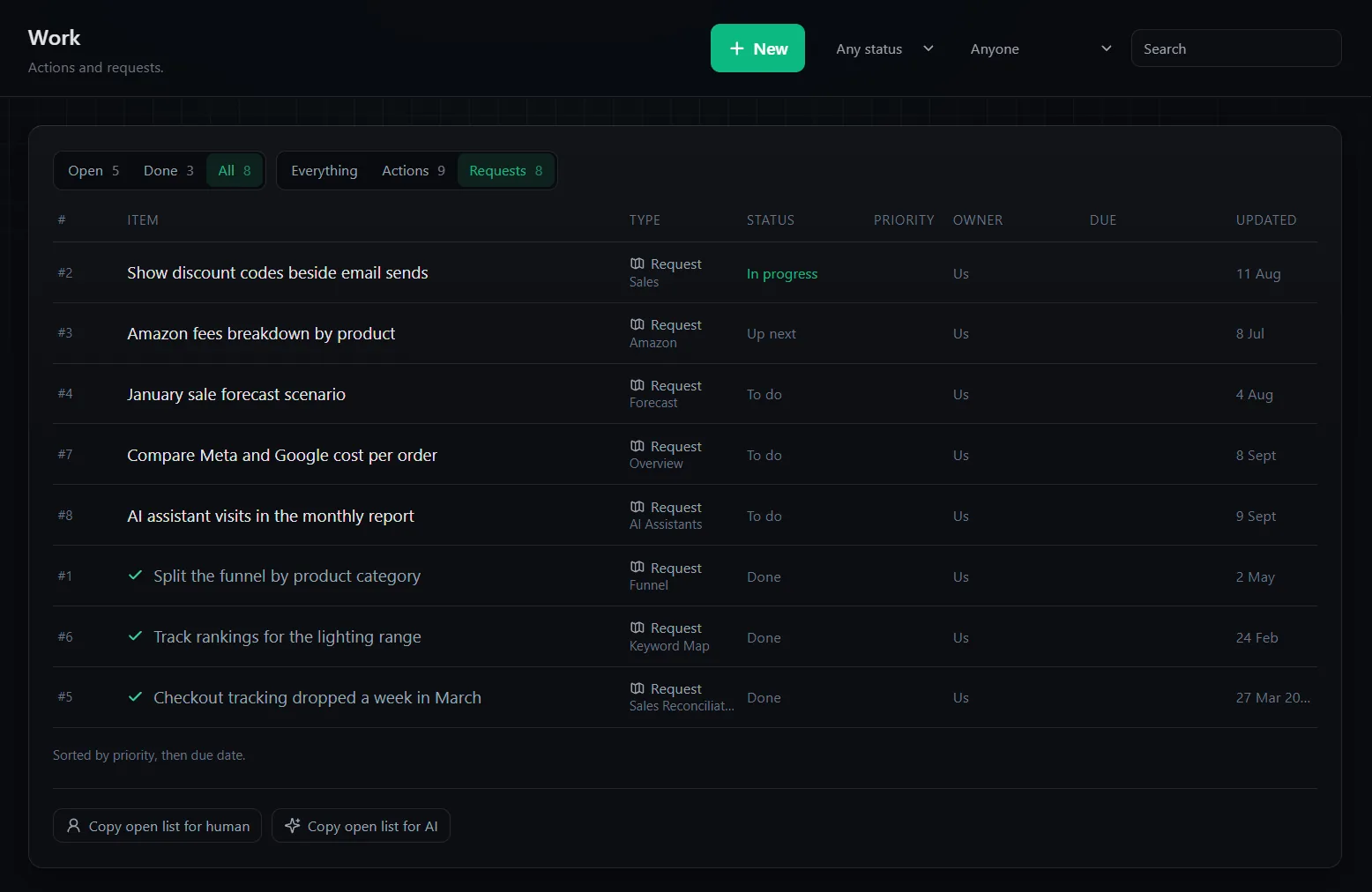Click into the Search field

click(1236, 48)
